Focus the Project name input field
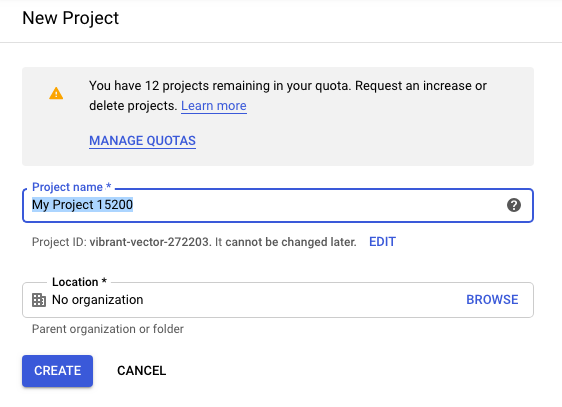The height and width of the screenshot is (407, 562). [x=278, y=205]
